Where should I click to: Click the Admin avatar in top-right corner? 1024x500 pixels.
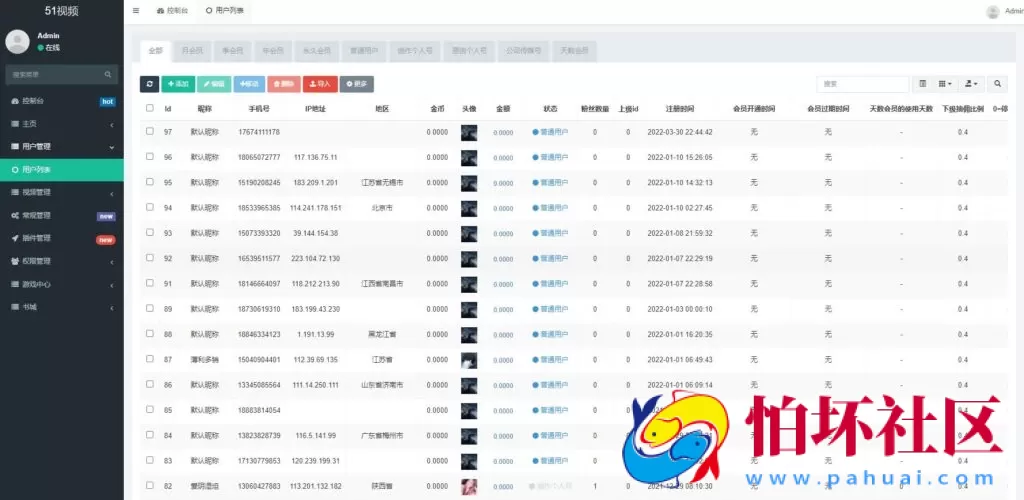tap(993, 11)
